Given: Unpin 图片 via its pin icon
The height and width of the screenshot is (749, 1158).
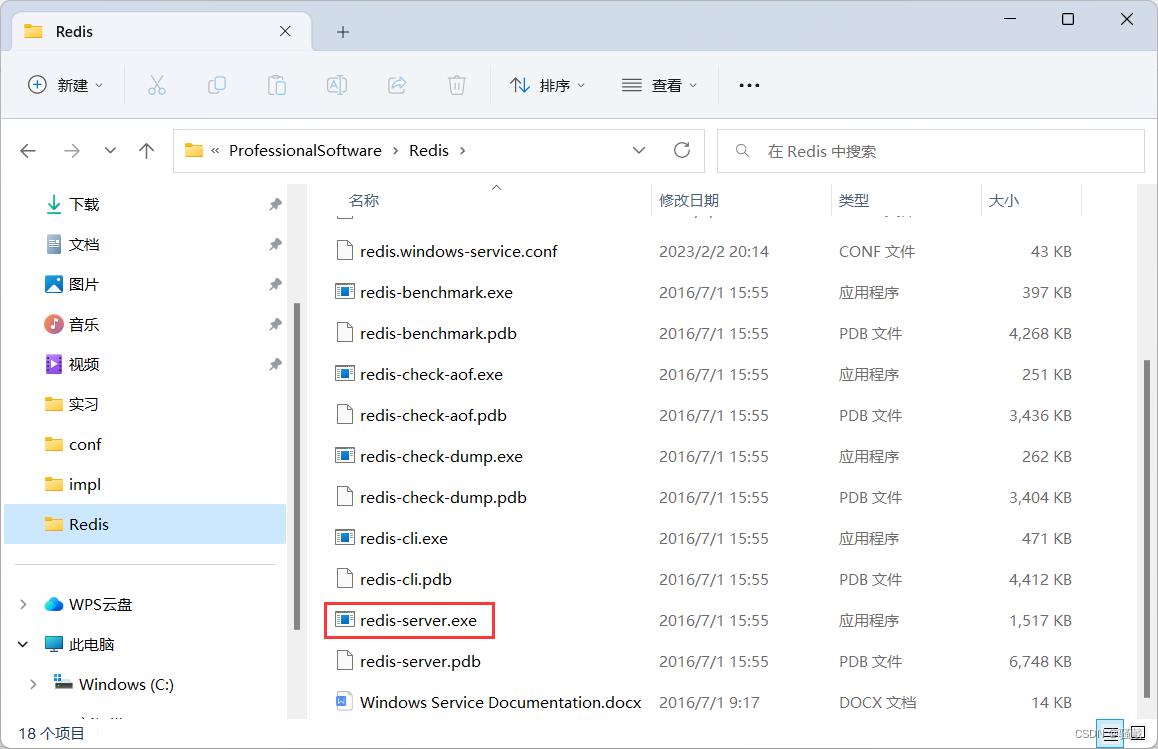Looking at the screenshot, I should (275, 284).
